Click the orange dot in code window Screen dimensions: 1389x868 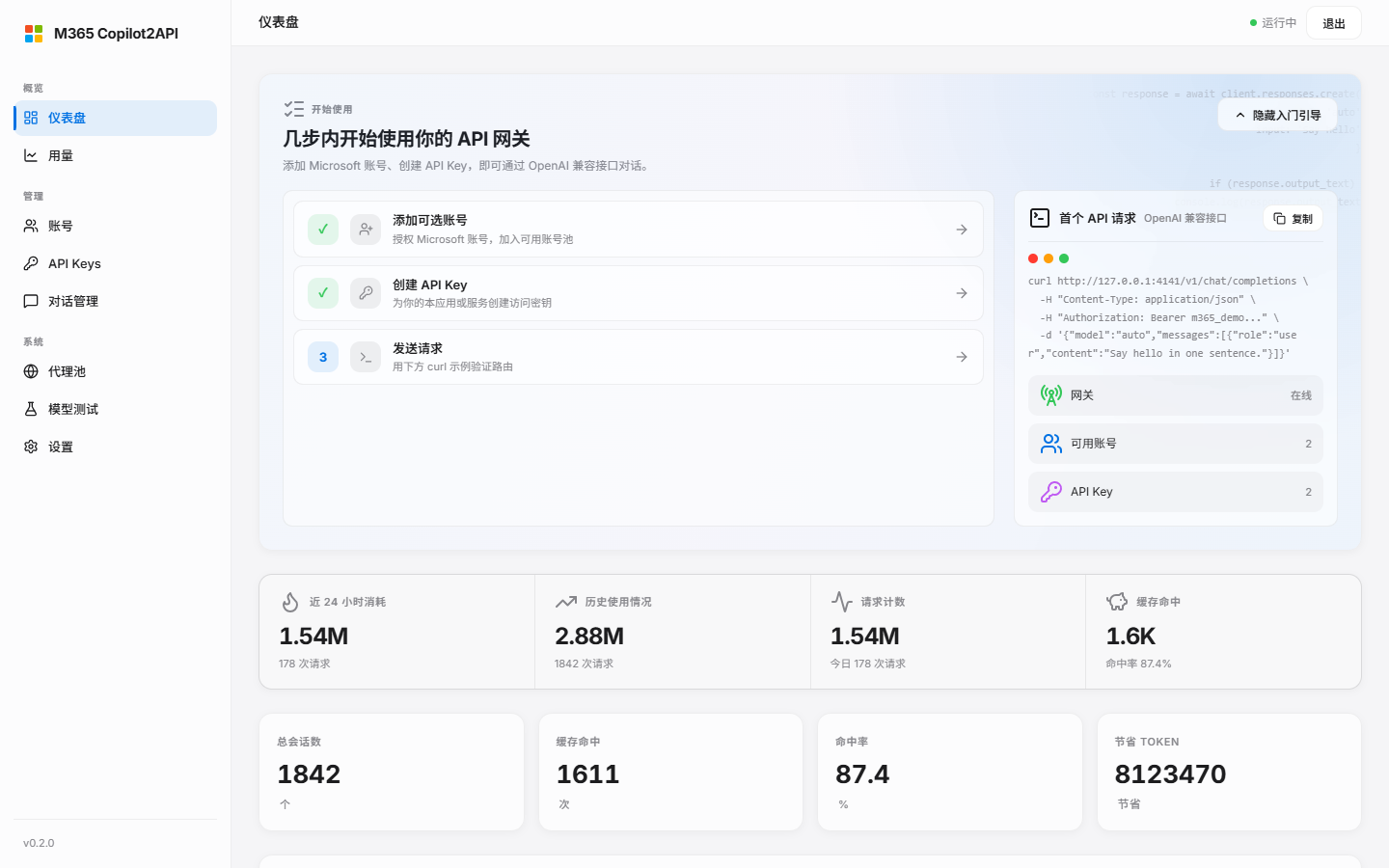pos(1049,258)
